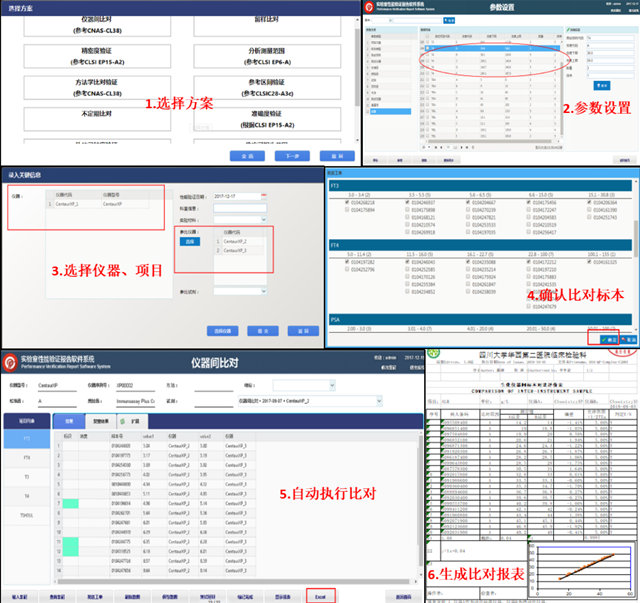Click the middle blue button in 录入关键信息 dialog

(263, 331)
